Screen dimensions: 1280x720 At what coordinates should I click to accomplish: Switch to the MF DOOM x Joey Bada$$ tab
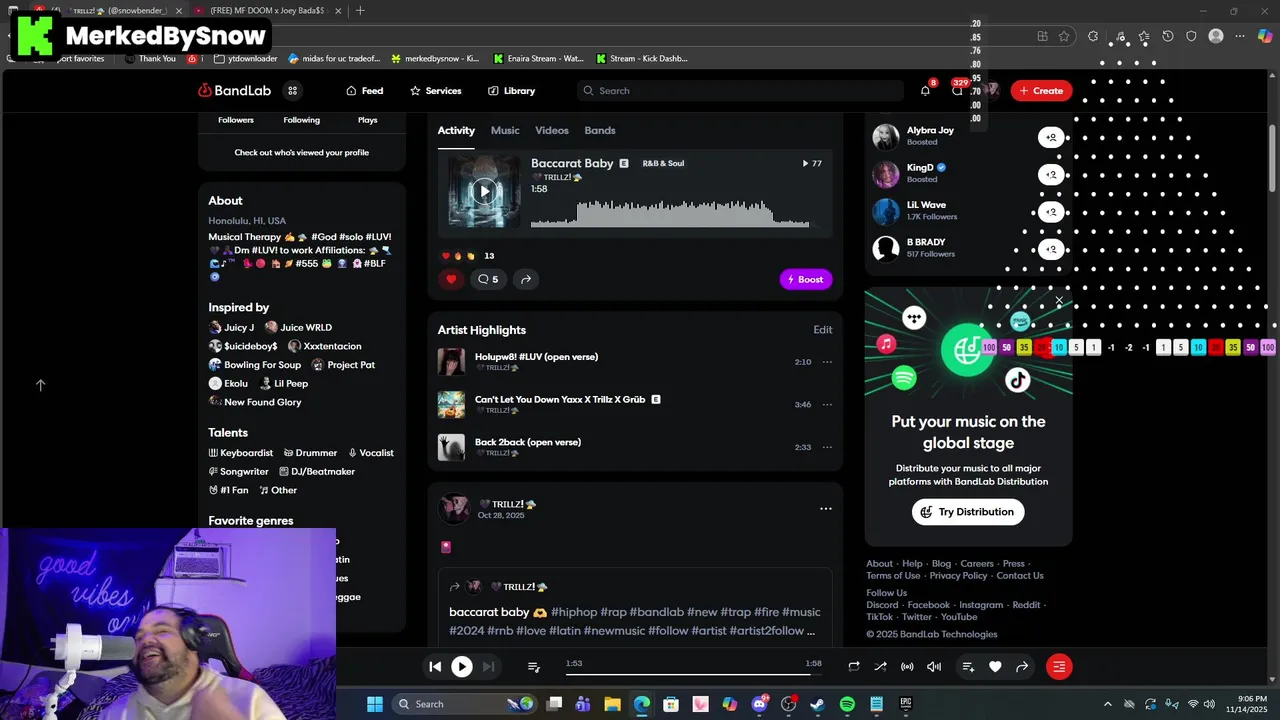pyautogui.click(x=266, y=10)
